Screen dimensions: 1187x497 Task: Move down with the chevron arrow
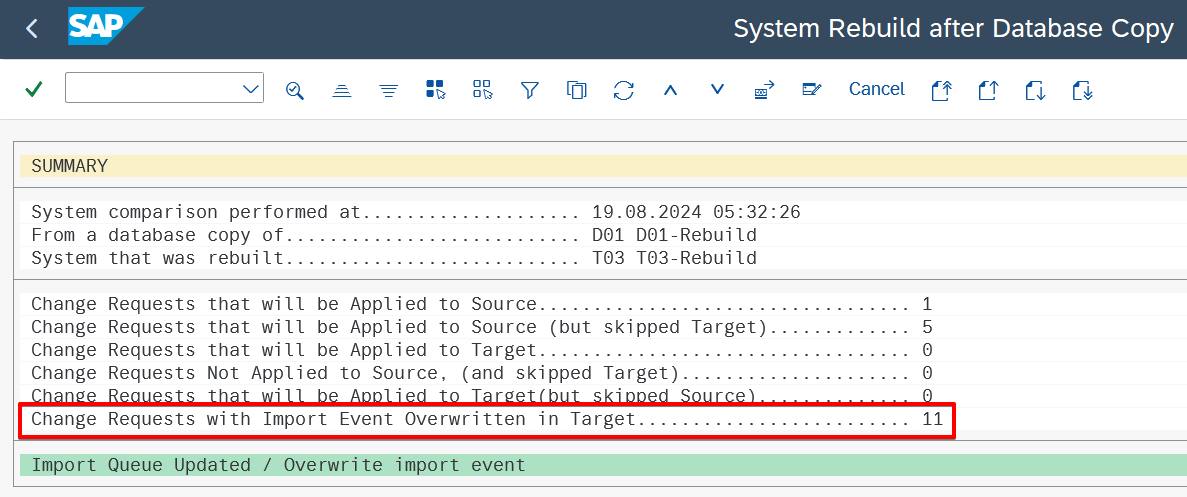point(717,89)
